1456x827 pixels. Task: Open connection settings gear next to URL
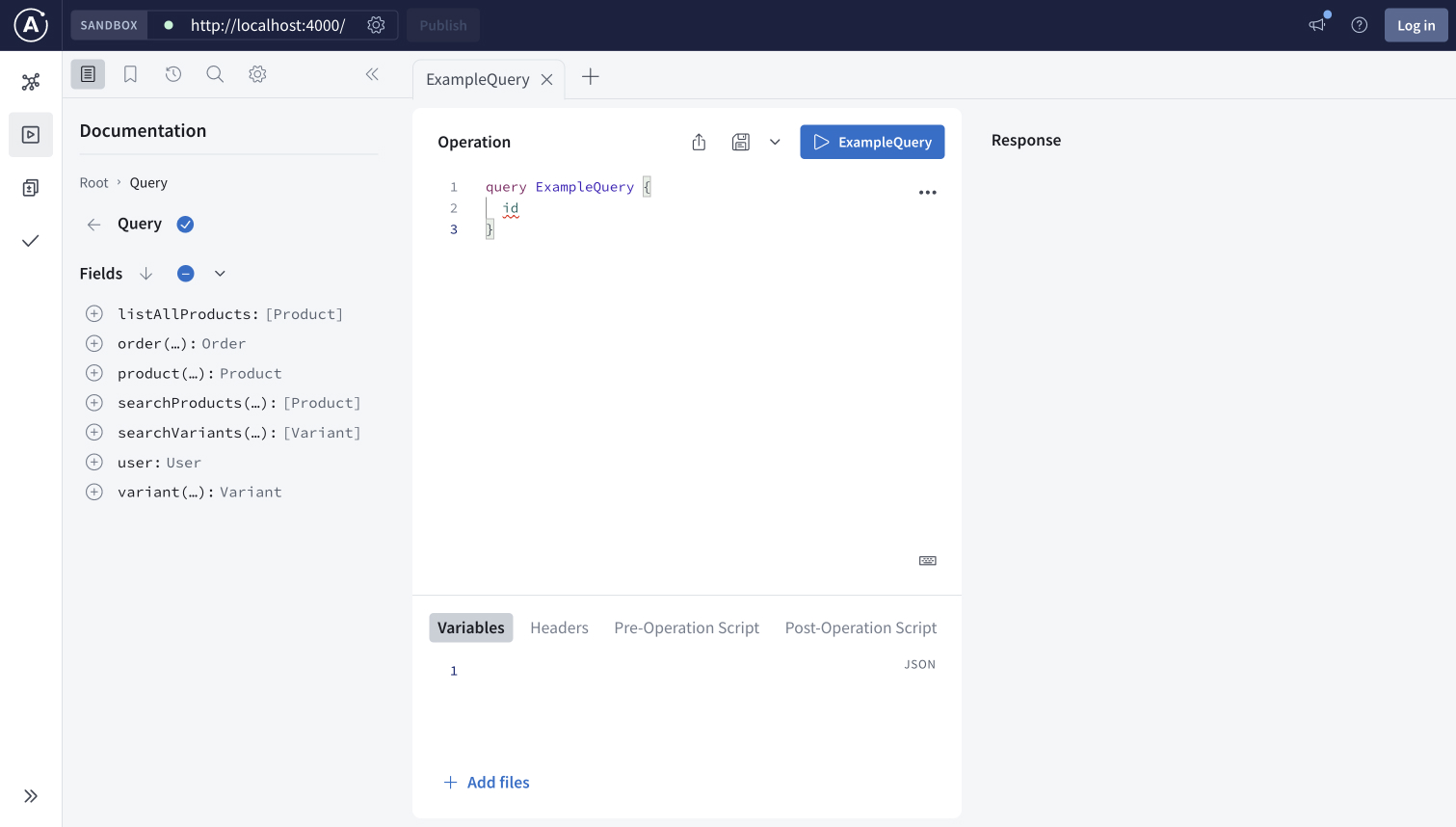pos(377,25)
